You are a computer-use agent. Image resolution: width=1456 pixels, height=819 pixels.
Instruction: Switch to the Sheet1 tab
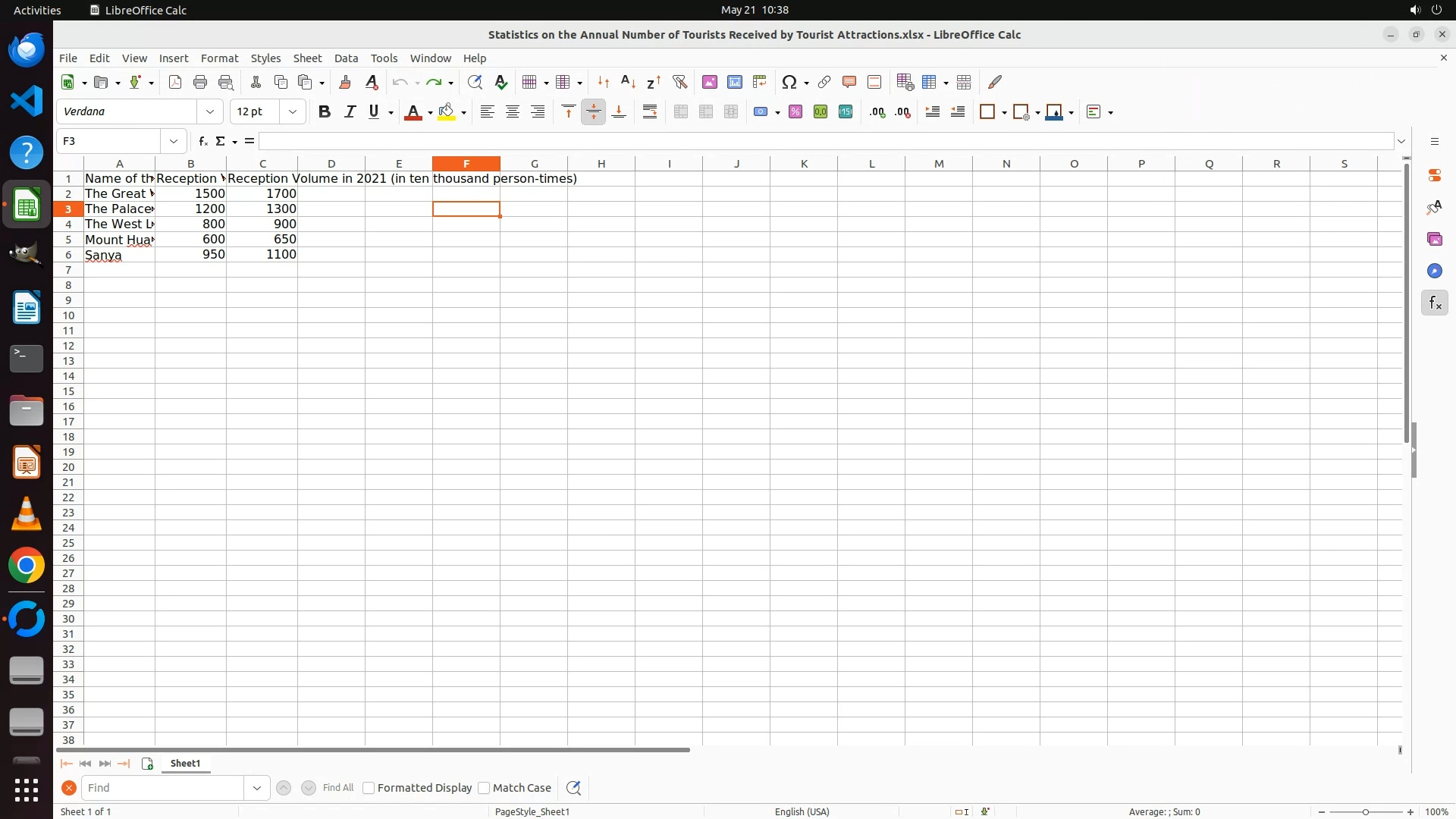tap(185, 764)
